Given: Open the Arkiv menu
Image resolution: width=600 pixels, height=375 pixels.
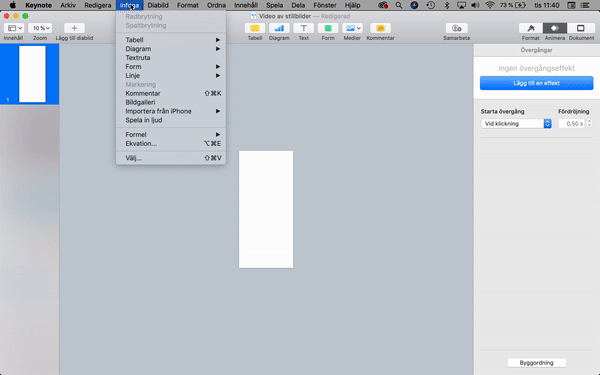Looking at the screenshot, I should coord(68,5).
